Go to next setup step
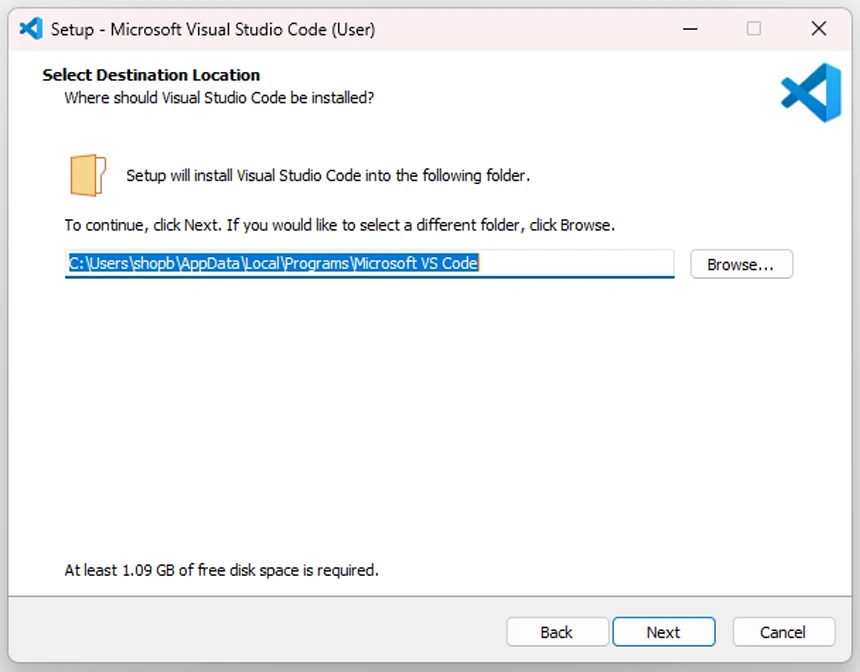Image resolution: width=860 pixels, height=672 pixels. (x=664, y=632)
